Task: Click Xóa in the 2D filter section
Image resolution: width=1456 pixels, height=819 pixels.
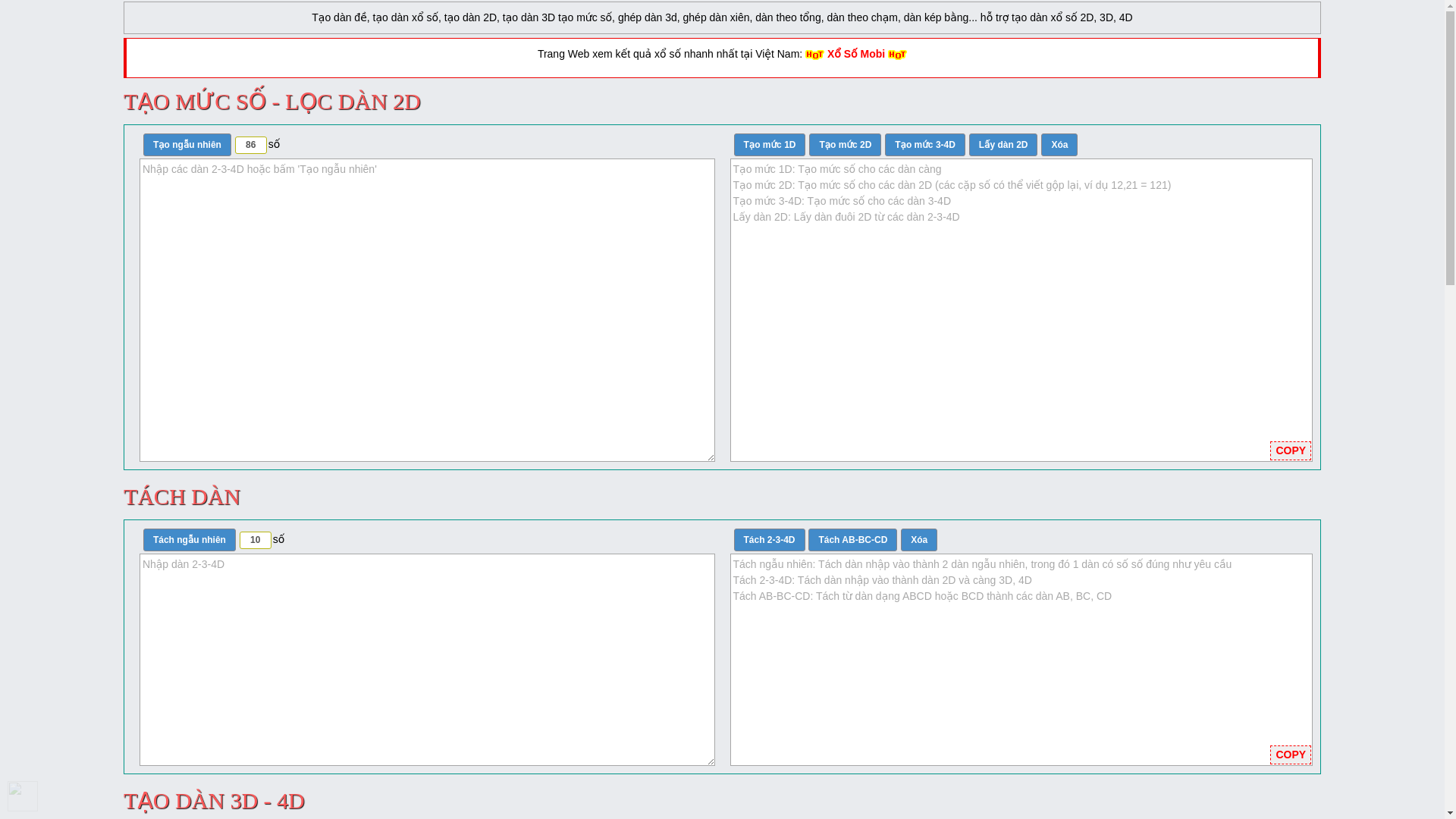Action: point(1059,145)
